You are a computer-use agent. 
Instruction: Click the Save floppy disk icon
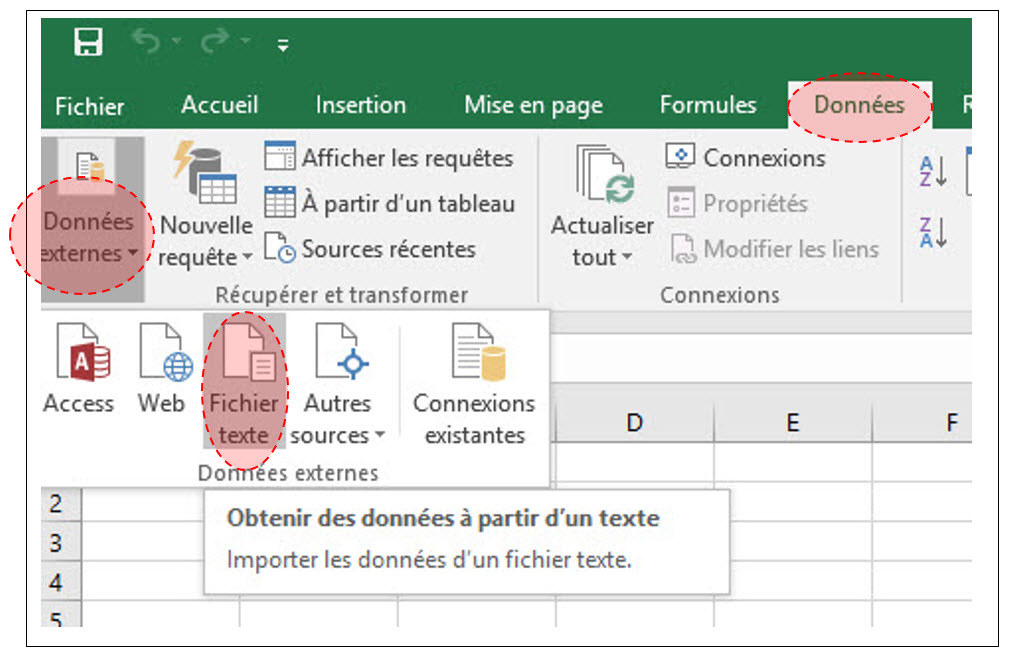point(89,43)
